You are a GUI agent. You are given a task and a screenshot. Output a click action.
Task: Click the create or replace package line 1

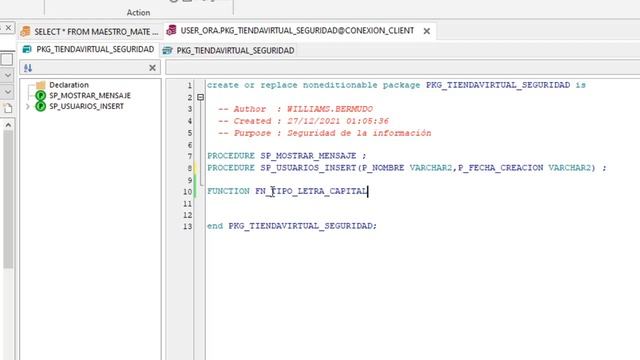(x=396, y=85)
